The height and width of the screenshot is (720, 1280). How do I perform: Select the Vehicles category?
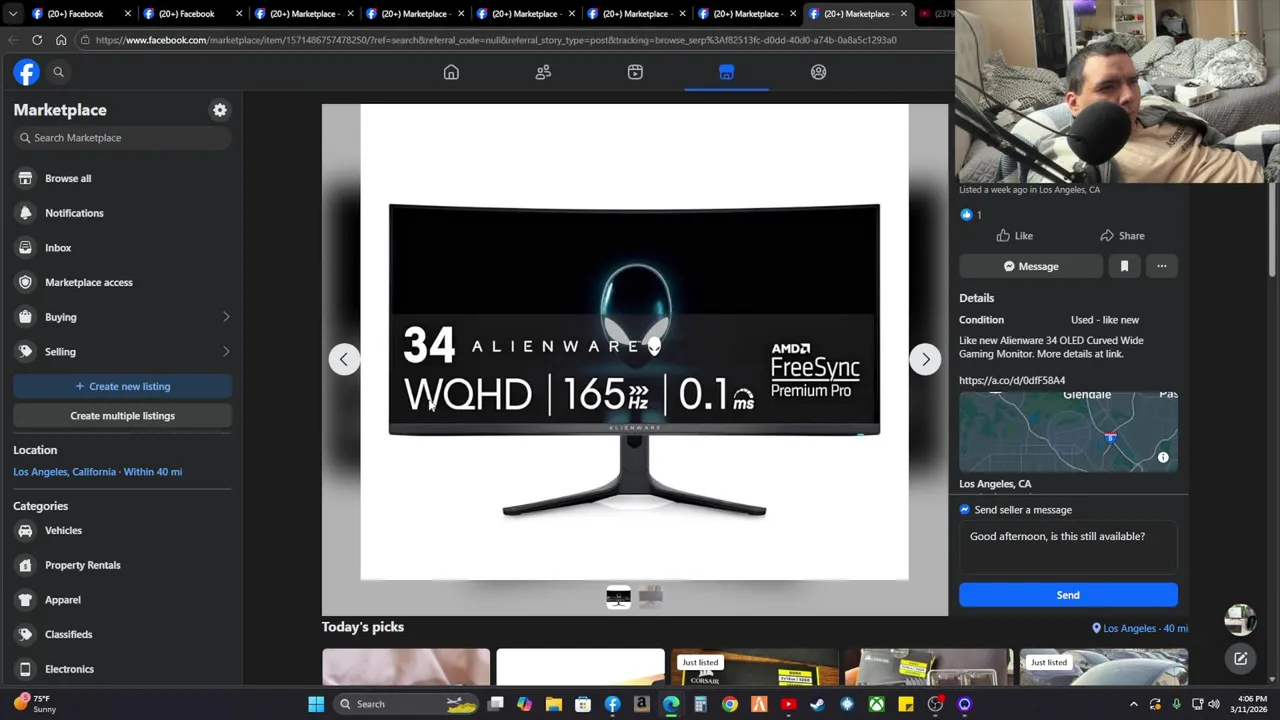[x=122, y=531]
